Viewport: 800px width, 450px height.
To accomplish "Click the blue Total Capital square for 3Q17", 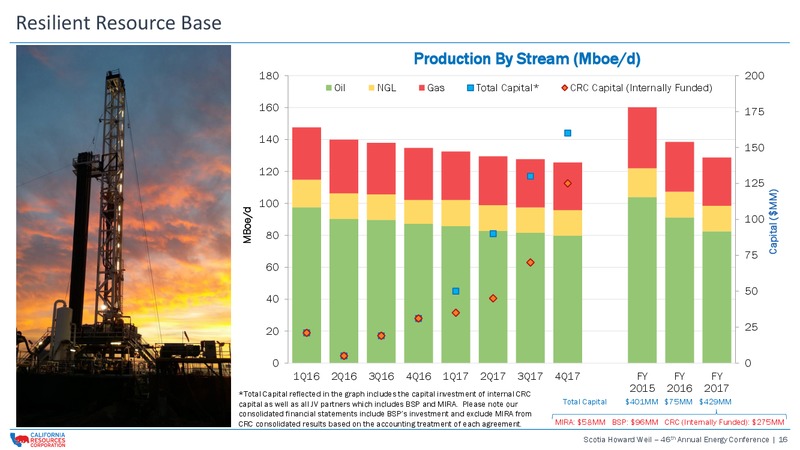I will [x=530, y=176].
